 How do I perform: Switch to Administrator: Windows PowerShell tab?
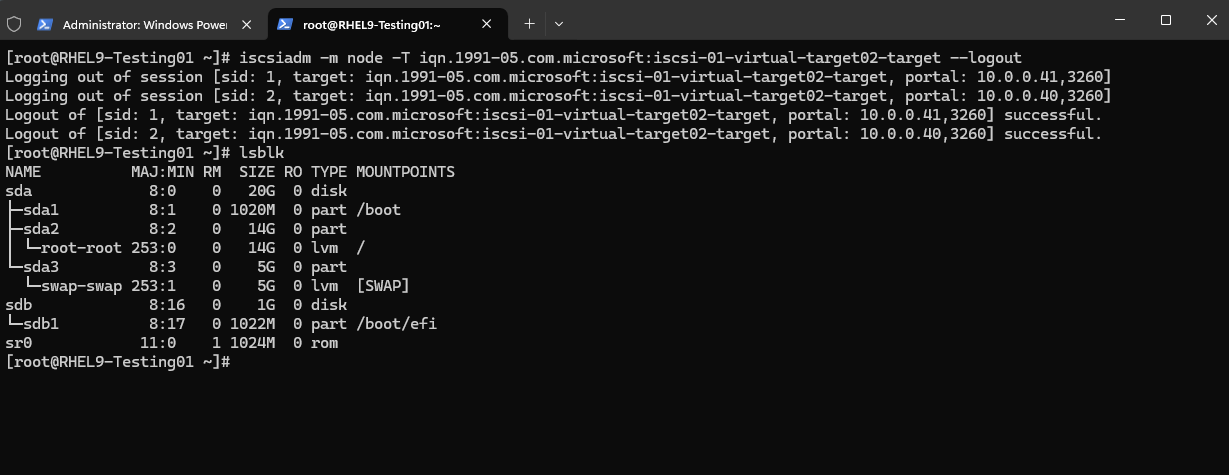pyautogui.click(x=146, y=23)
